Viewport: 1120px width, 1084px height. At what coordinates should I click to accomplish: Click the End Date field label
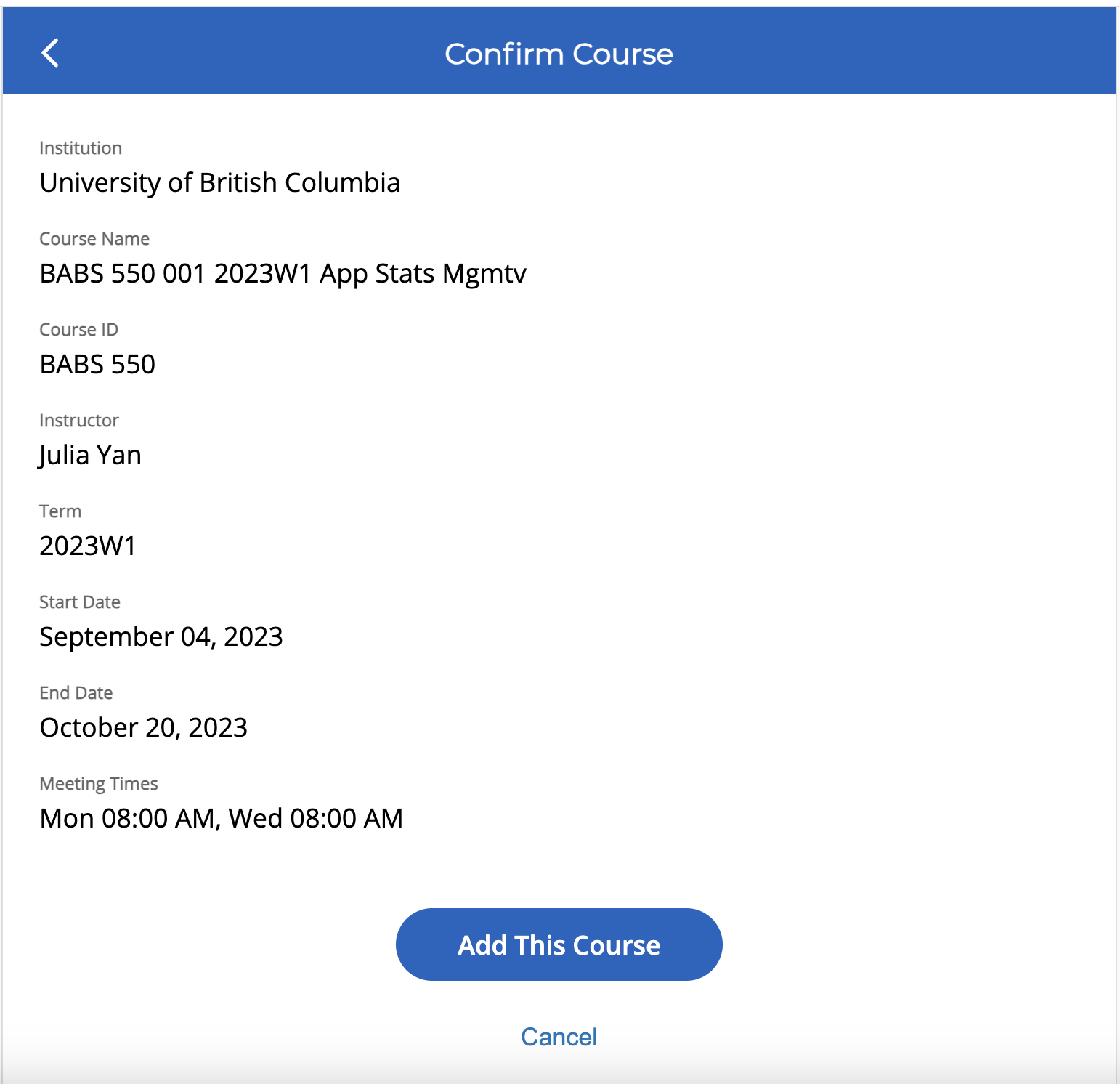(x=76, y=693)
